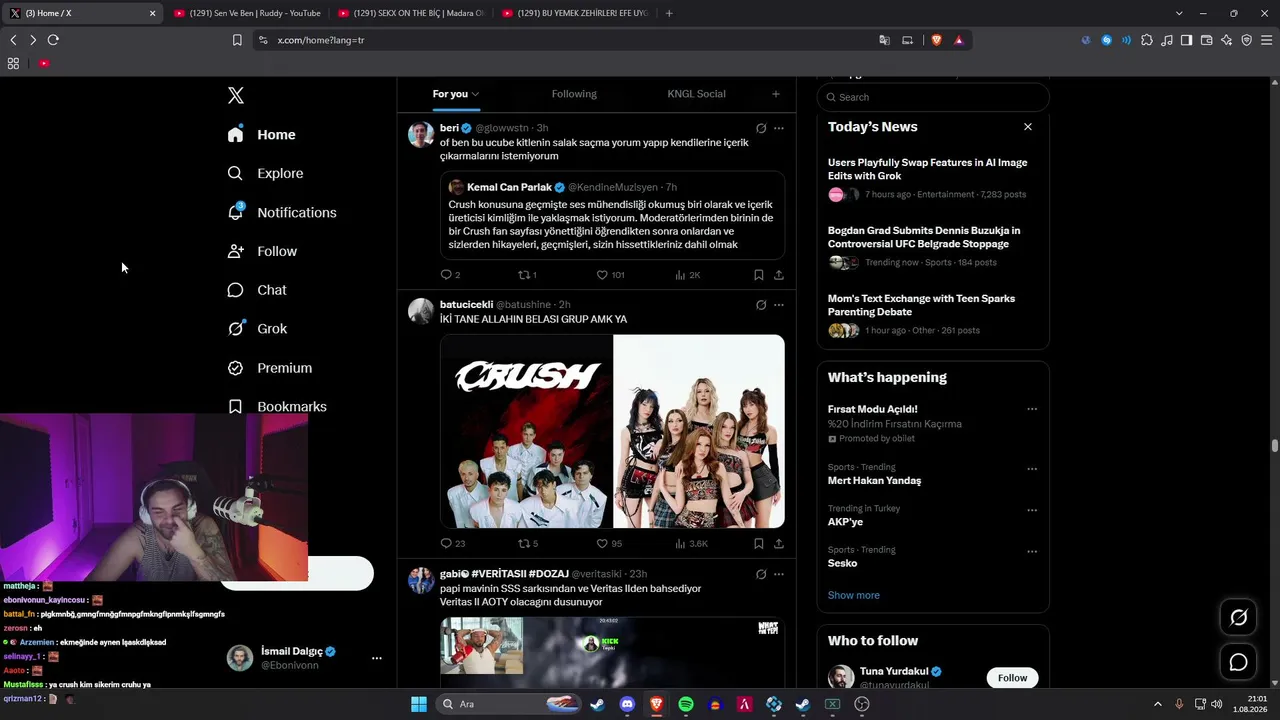Open Notifications bell in sidebar
The image size is (1280, 720).
point(235,212)
